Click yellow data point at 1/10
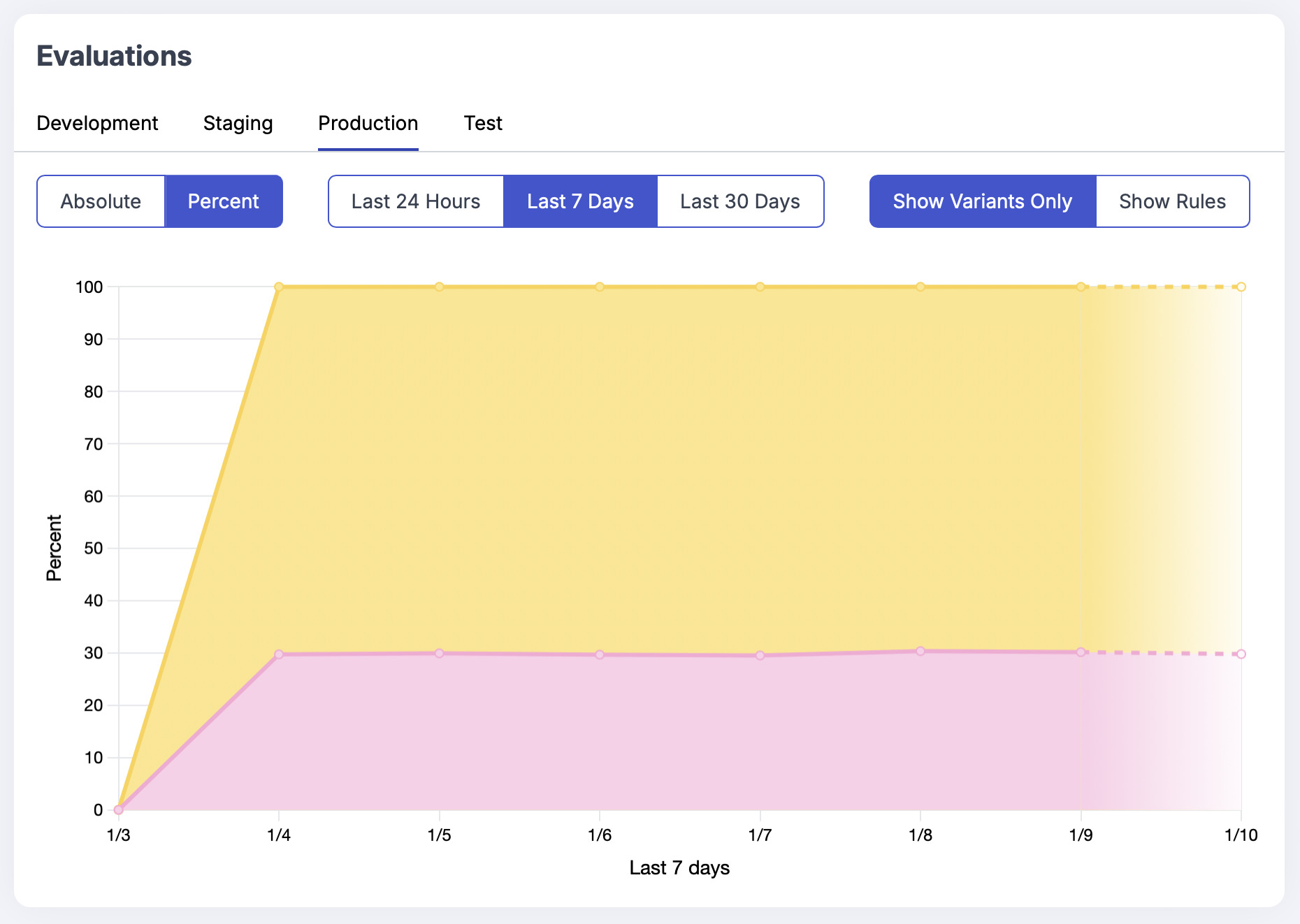This screenshot has height=924, width=1300. [1241, 287]
